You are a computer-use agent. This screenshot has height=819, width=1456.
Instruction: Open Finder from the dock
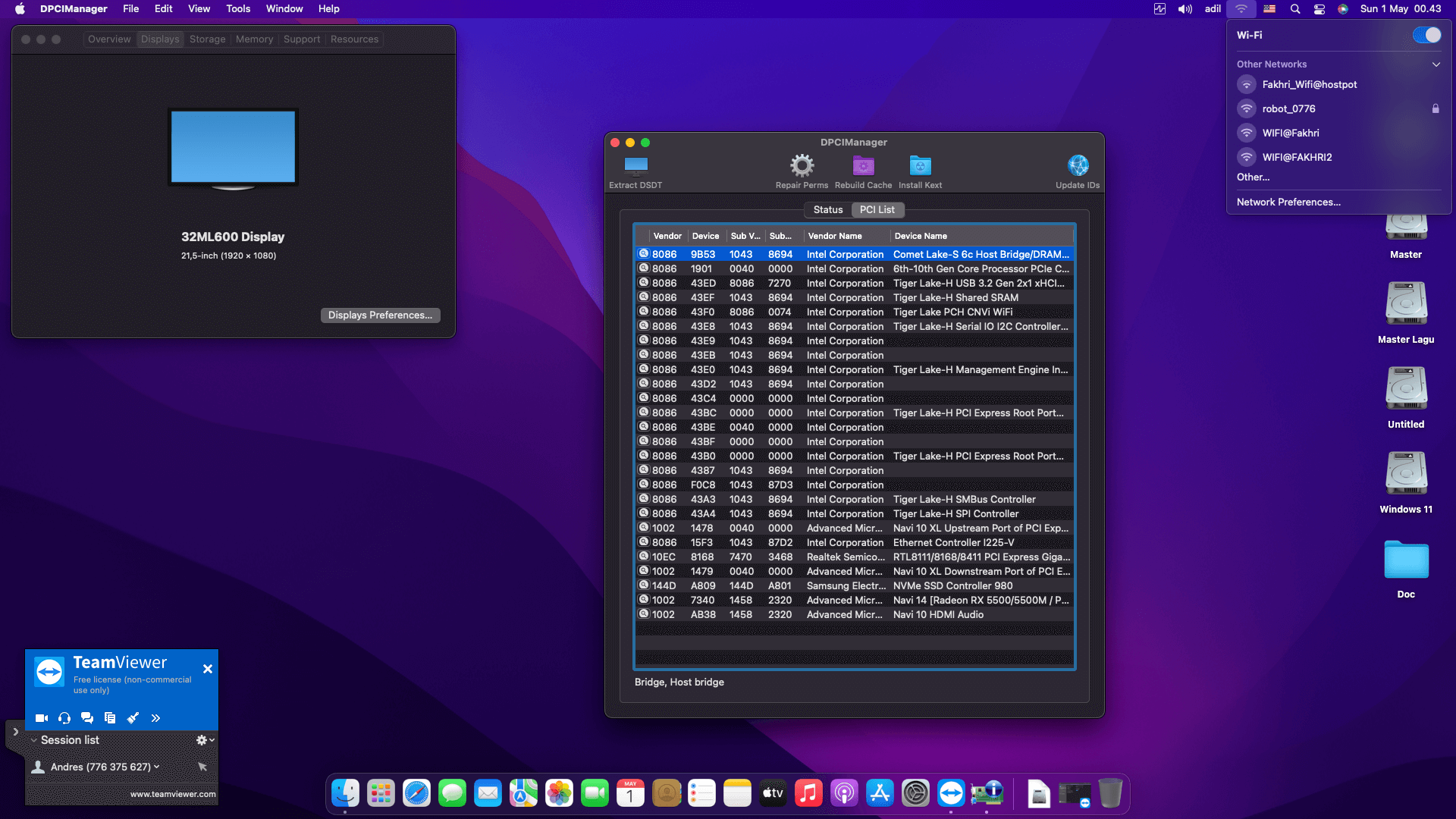tap(346, 793)
